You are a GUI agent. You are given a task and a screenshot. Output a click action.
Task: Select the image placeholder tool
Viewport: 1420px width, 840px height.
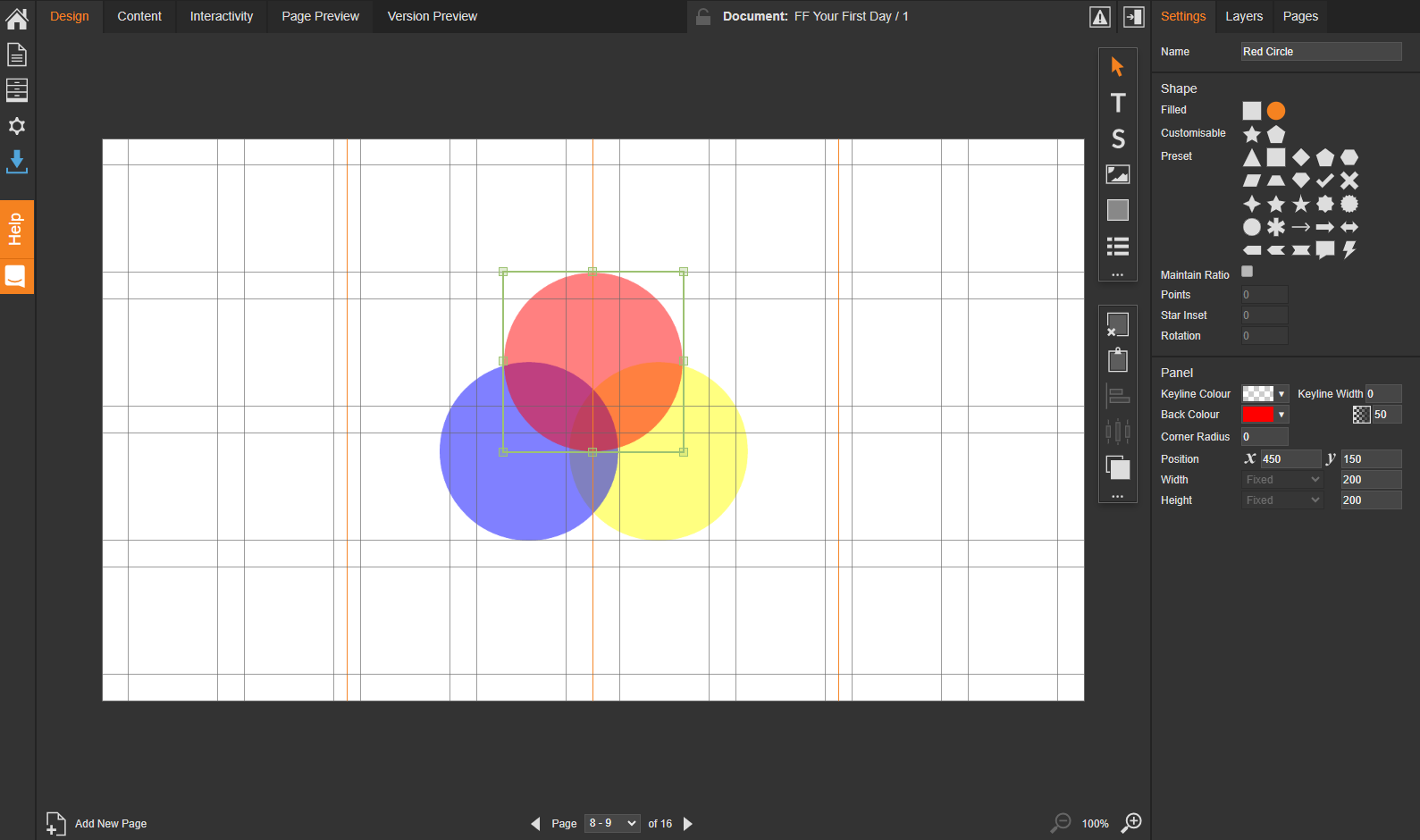1117,174
